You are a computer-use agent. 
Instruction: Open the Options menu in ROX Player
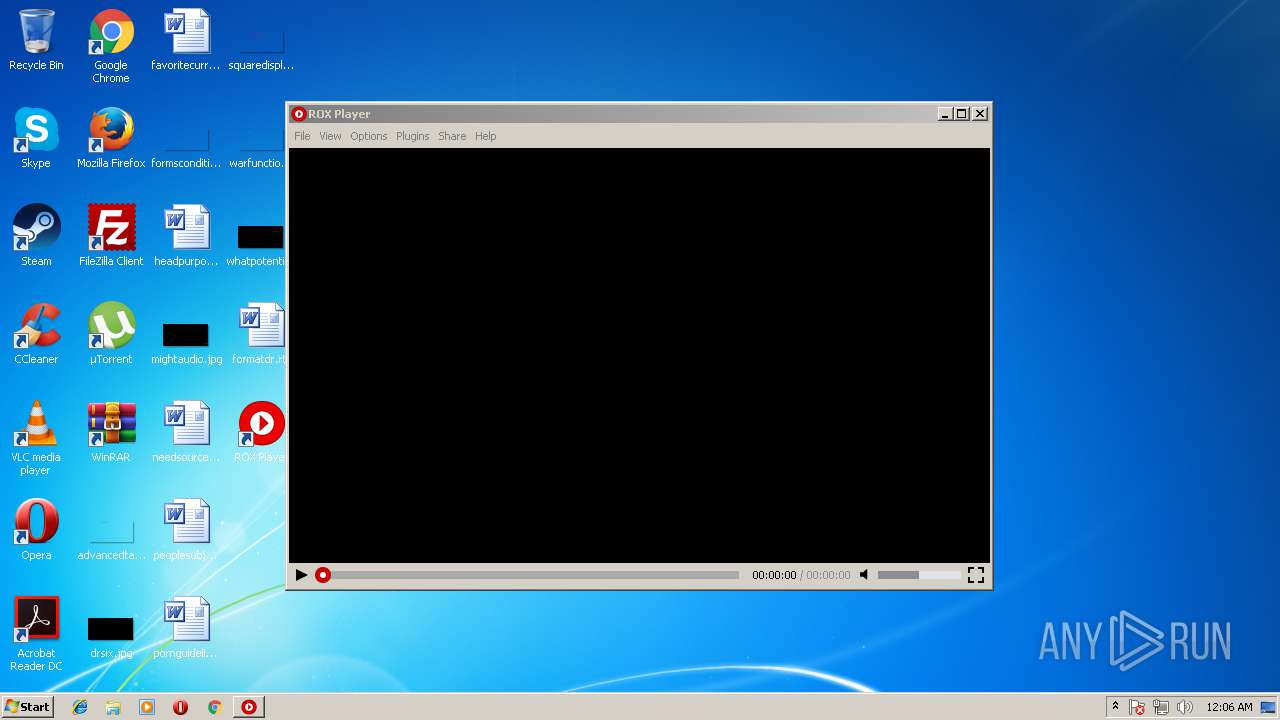[368, 136]
